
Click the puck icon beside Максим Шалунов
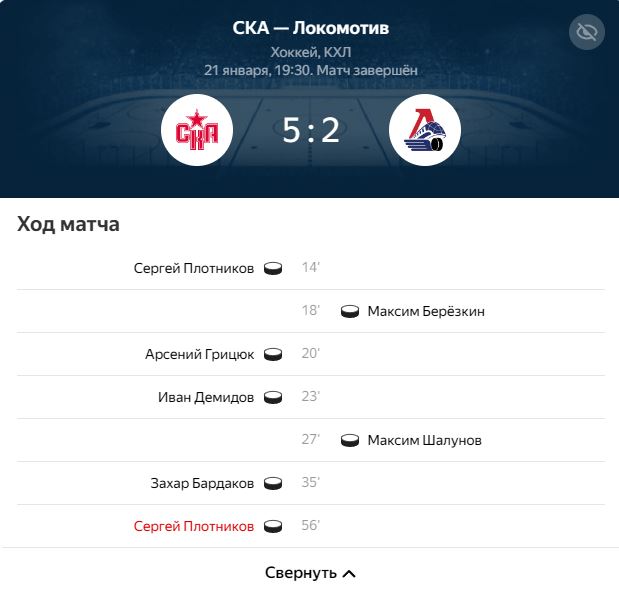point(350,440)
